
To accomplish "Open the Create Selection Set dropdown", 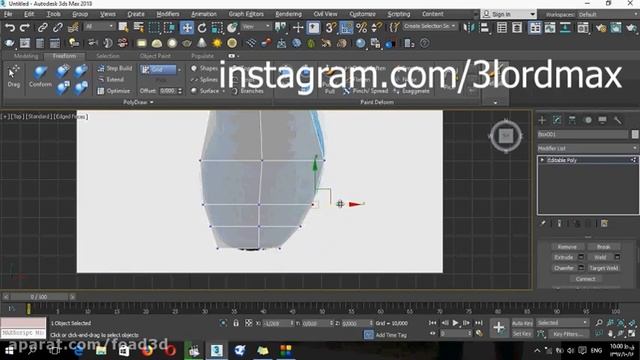I will (x=429, y=27).
